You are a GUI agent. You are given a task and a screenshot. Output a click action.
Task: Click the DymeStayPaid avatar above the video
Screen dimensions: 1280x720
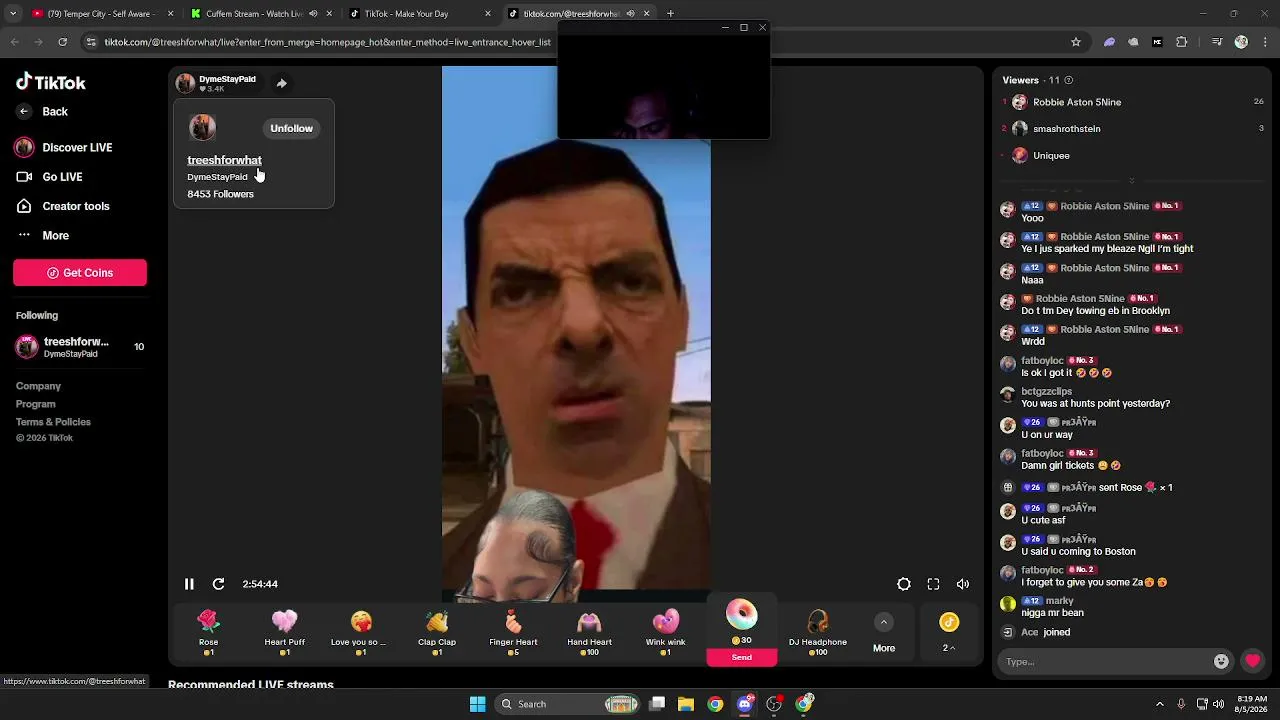coord(185,83)
